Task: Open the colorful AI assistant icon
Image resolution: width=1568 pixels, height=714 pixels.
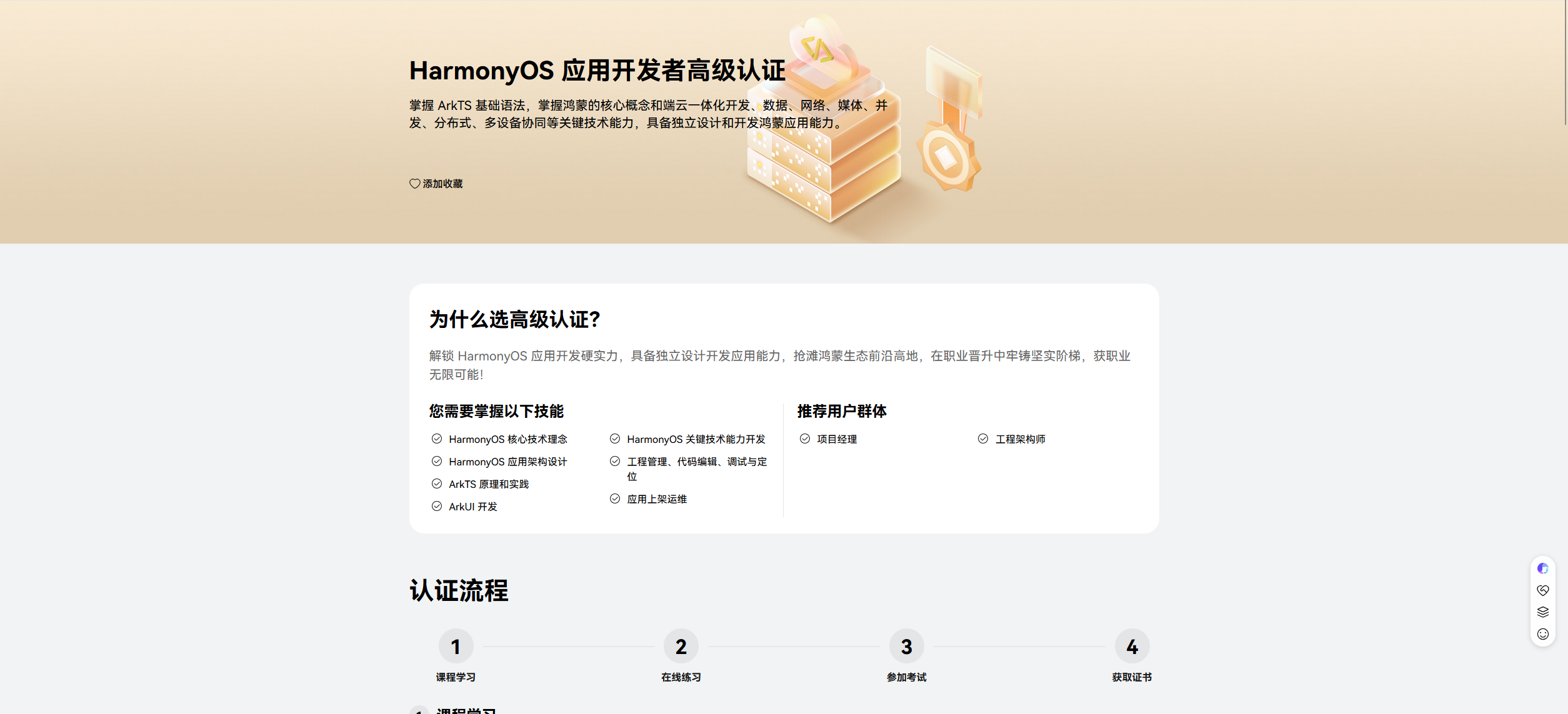Action: [1542, 568]
